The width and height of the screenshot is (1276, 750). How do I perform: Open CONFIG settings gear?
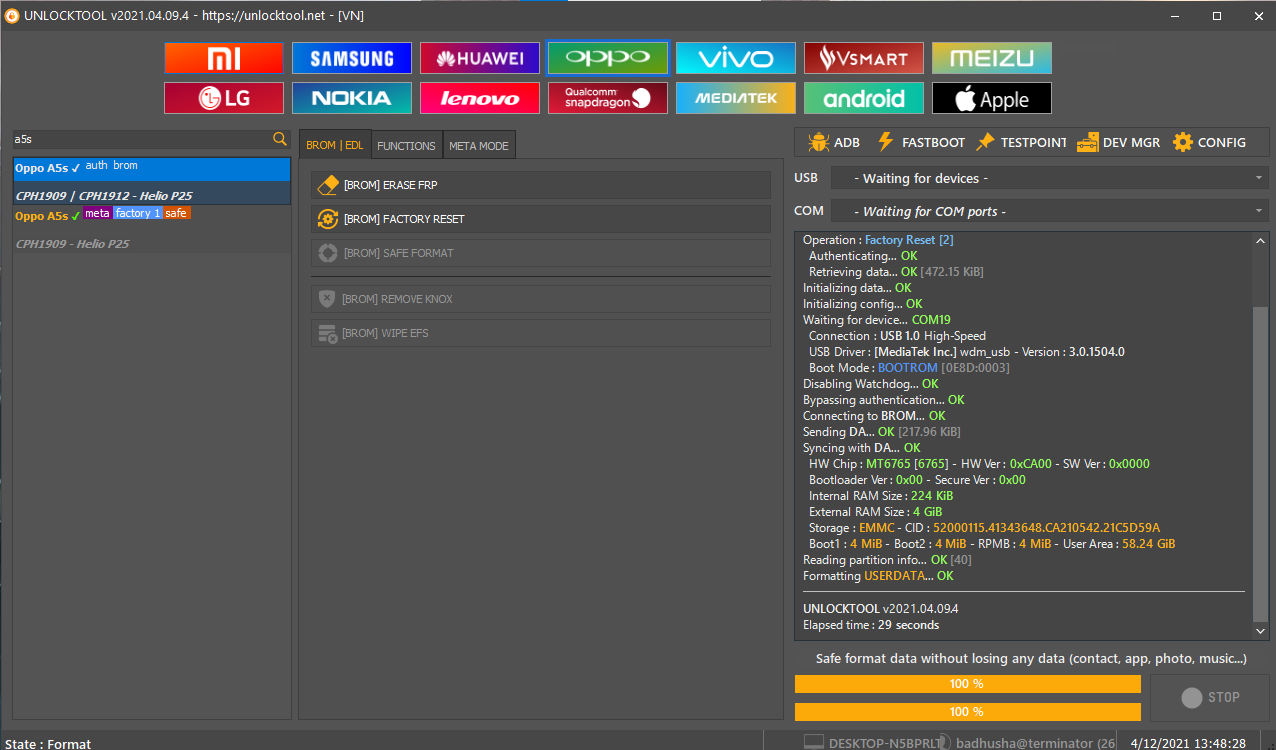1209,142
